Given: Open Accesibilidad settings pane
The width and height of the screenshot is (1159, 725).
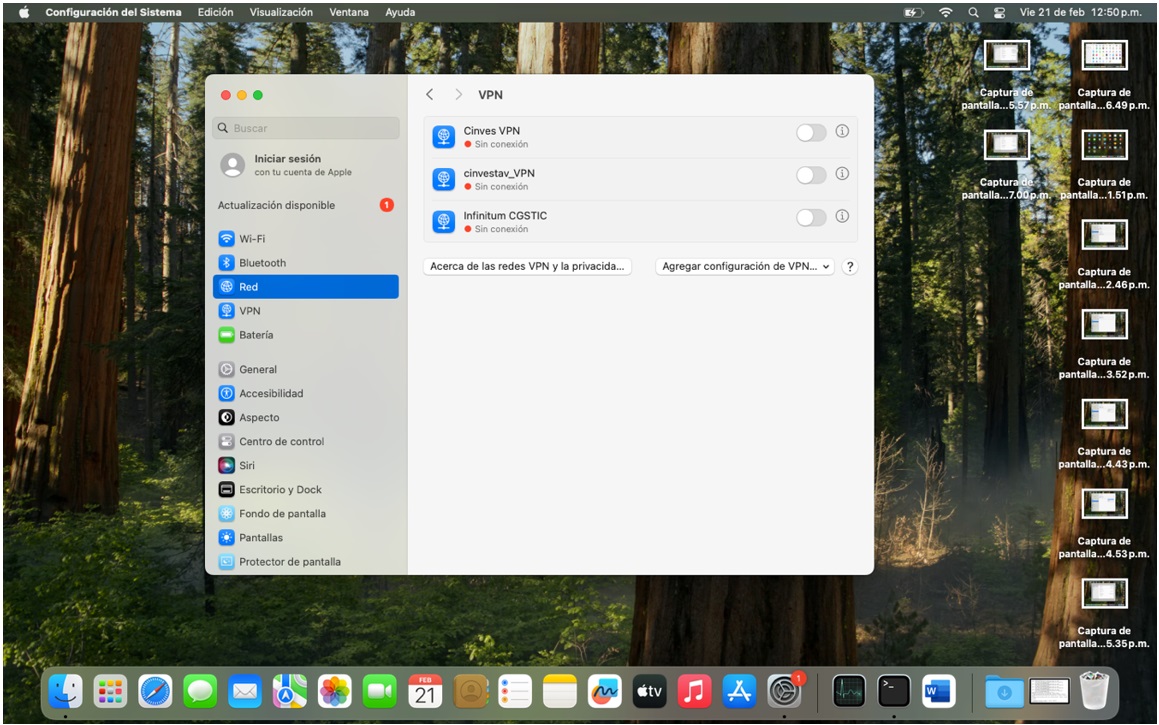Looking at the screenshot, I should (x=270, y=393).
